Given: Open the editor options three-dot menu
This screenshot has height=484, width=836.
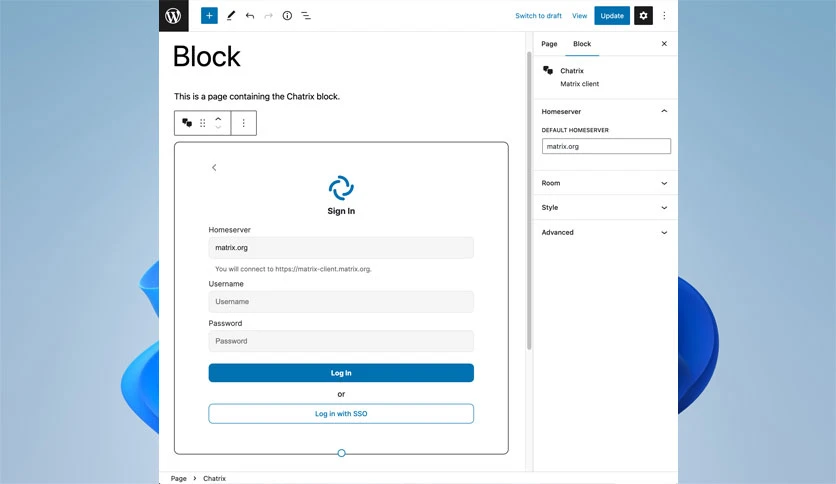Looking at the screenshot, I should tap(664, 15).
